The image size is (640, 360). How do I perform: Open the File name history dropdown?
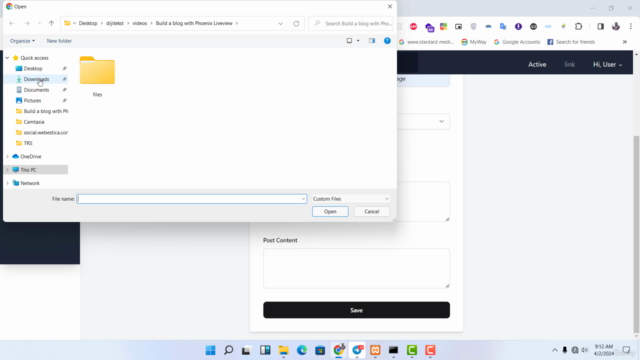click(303, 199)
